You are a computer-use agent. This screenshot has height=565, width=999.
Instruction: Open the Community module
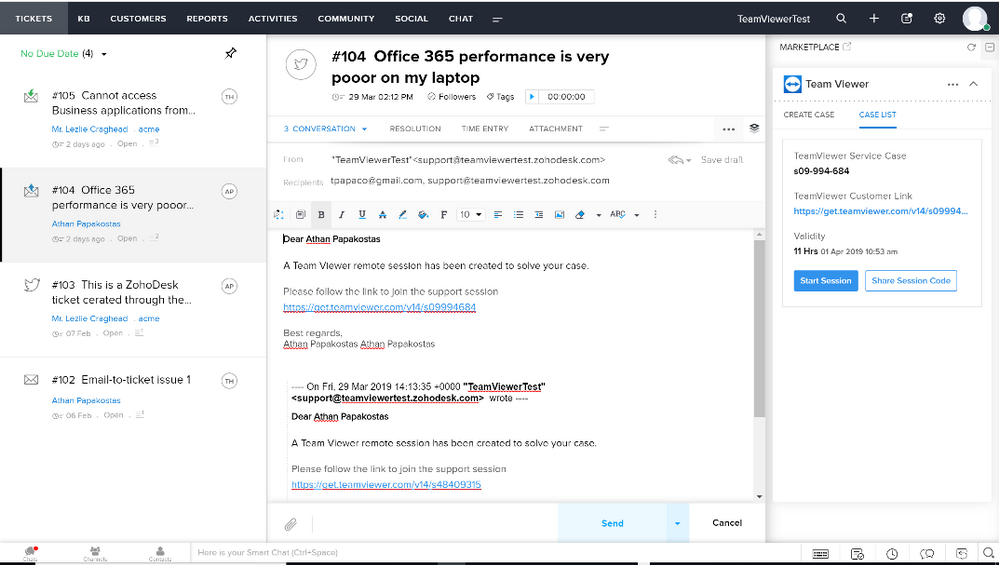[346, 18]
